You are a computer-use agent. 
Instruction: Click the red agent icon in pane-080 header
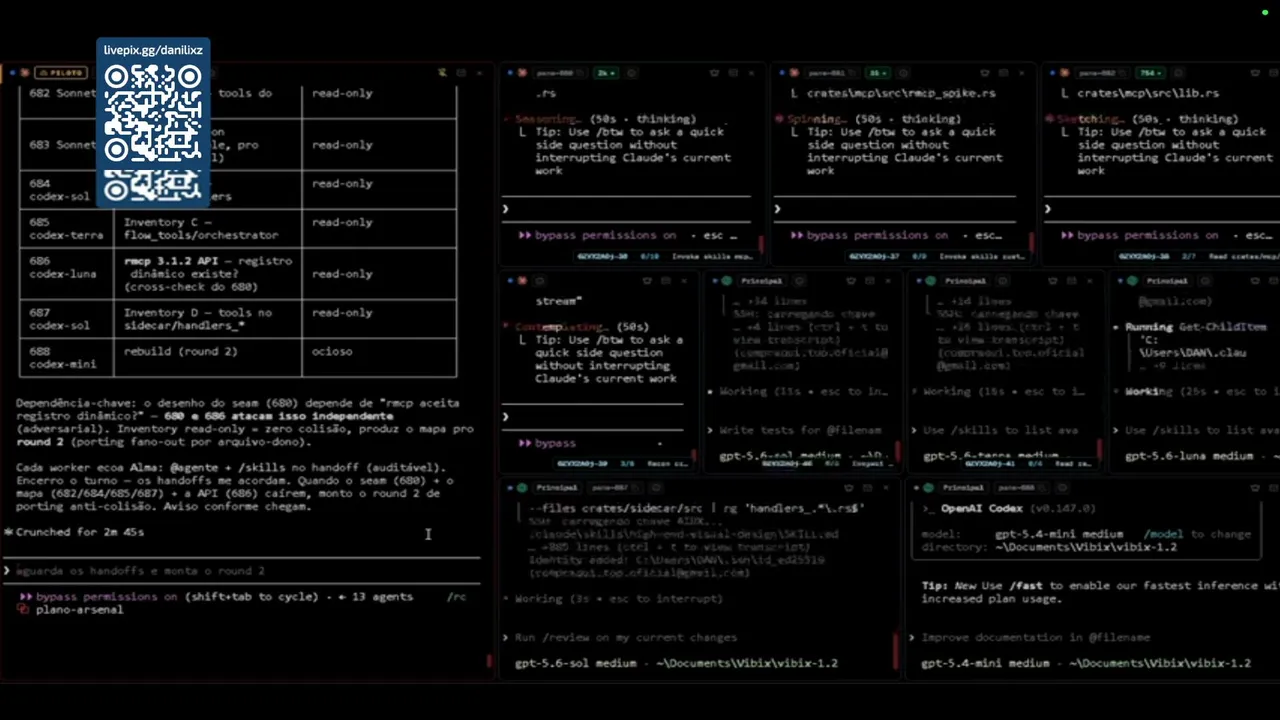point(522,73)
